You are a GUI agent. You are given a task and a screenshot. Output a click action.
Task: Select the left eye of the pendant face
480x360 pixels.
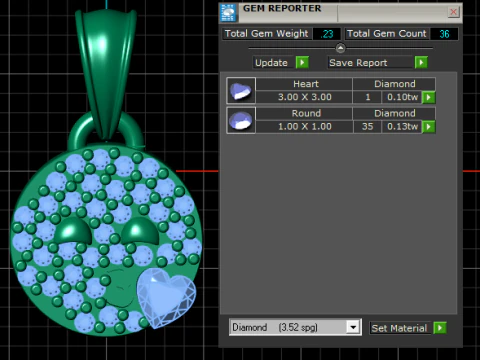pos(73,231)
